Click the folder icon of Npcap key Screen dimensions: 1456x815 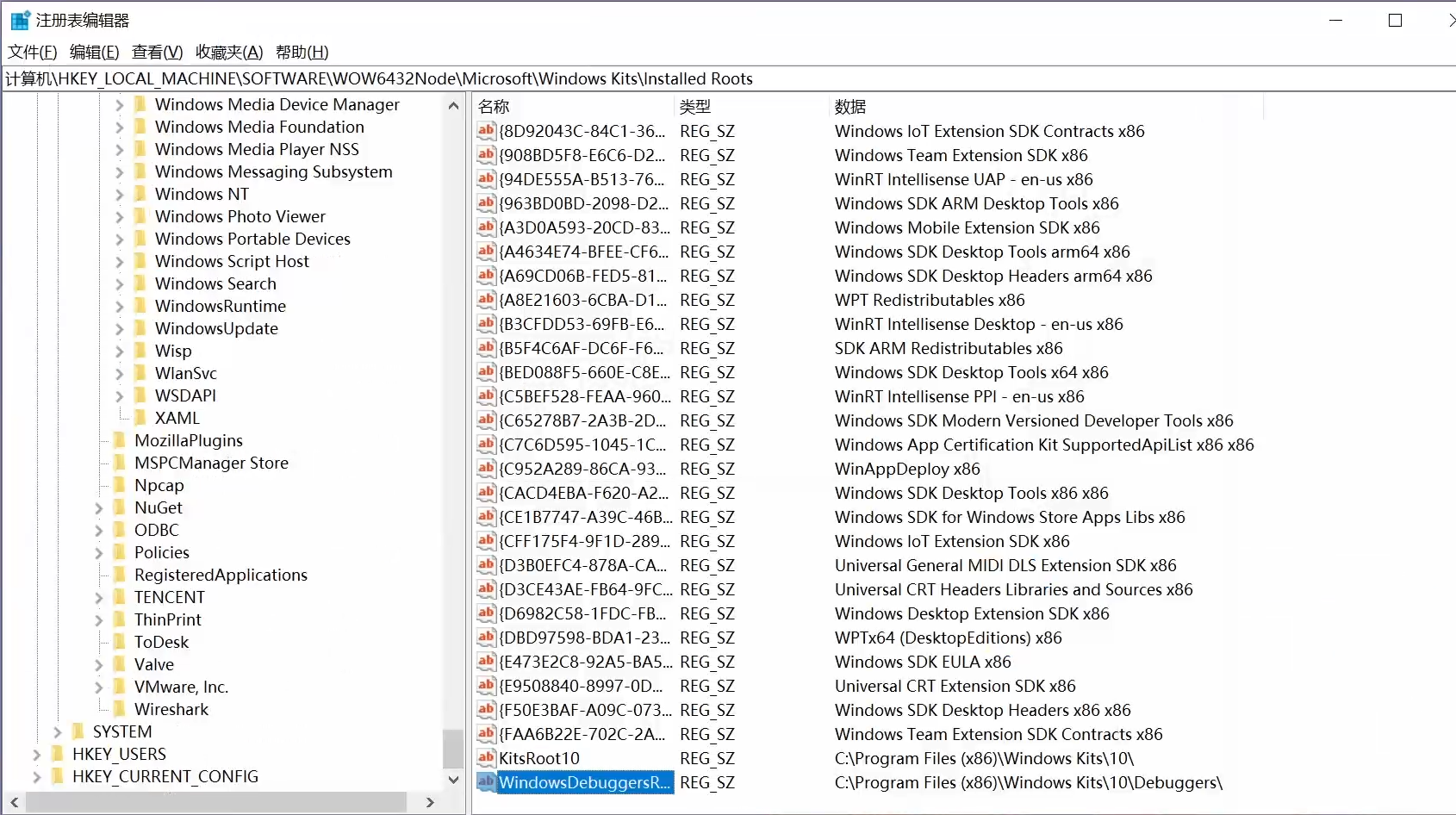click(120, 485)
